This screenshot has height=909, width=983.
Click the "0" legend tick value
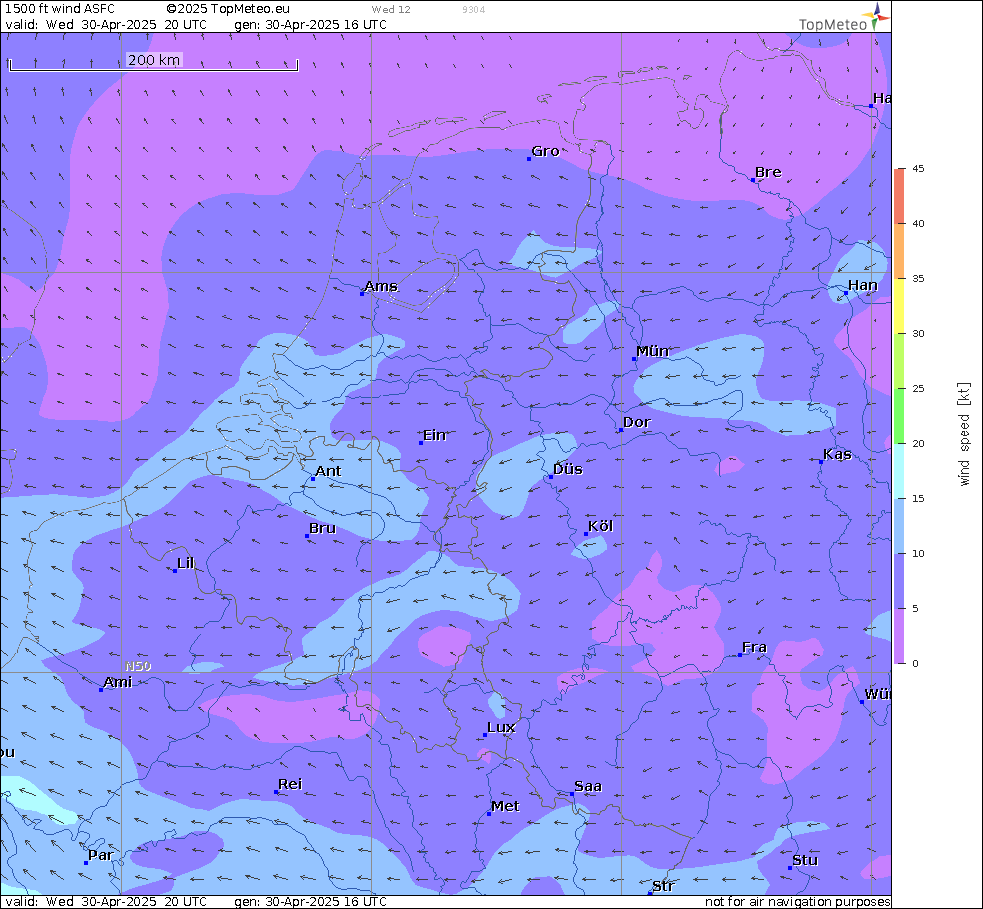tap(915, 663)
